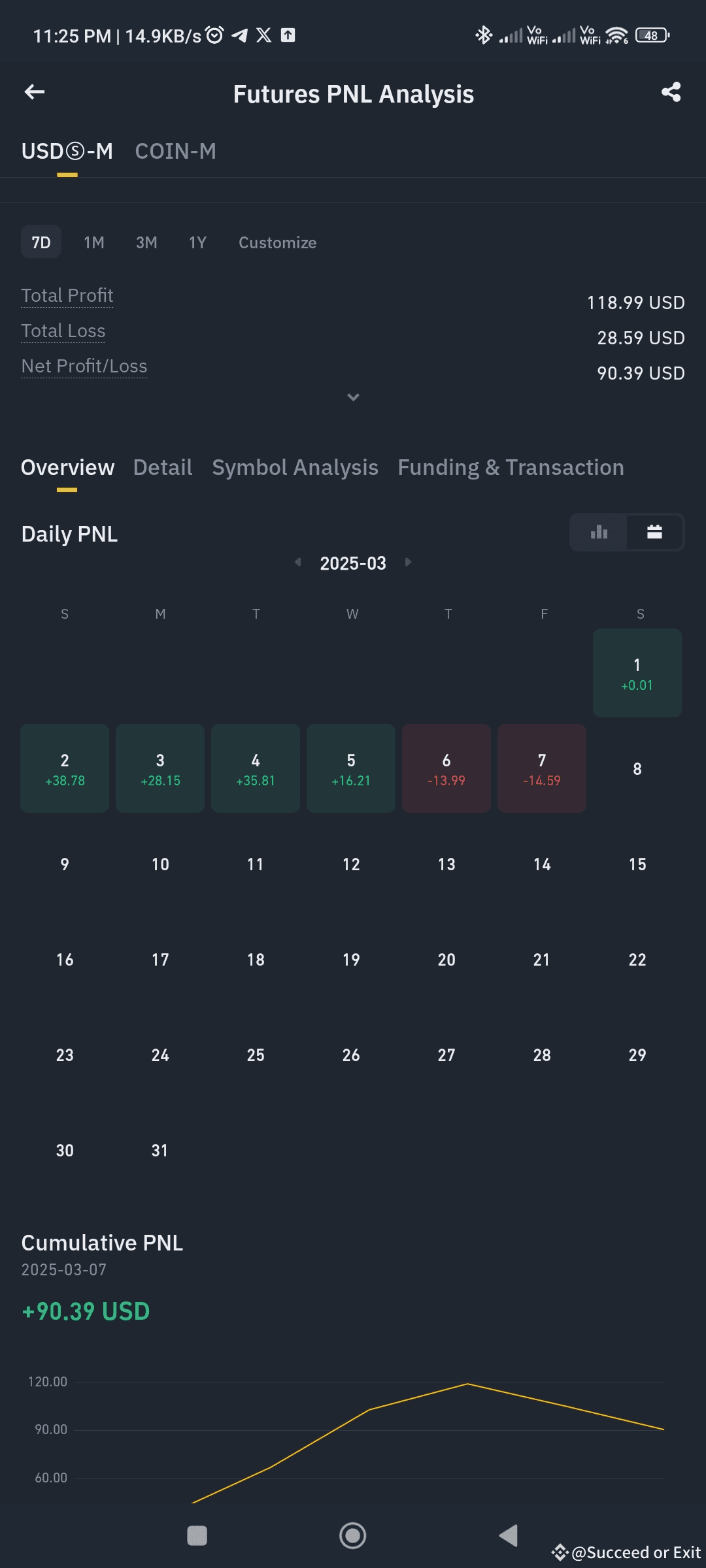This screenshot has width=706, height=1568.
Task: Tap the Android back triangle
Action: click(509, 1535)
